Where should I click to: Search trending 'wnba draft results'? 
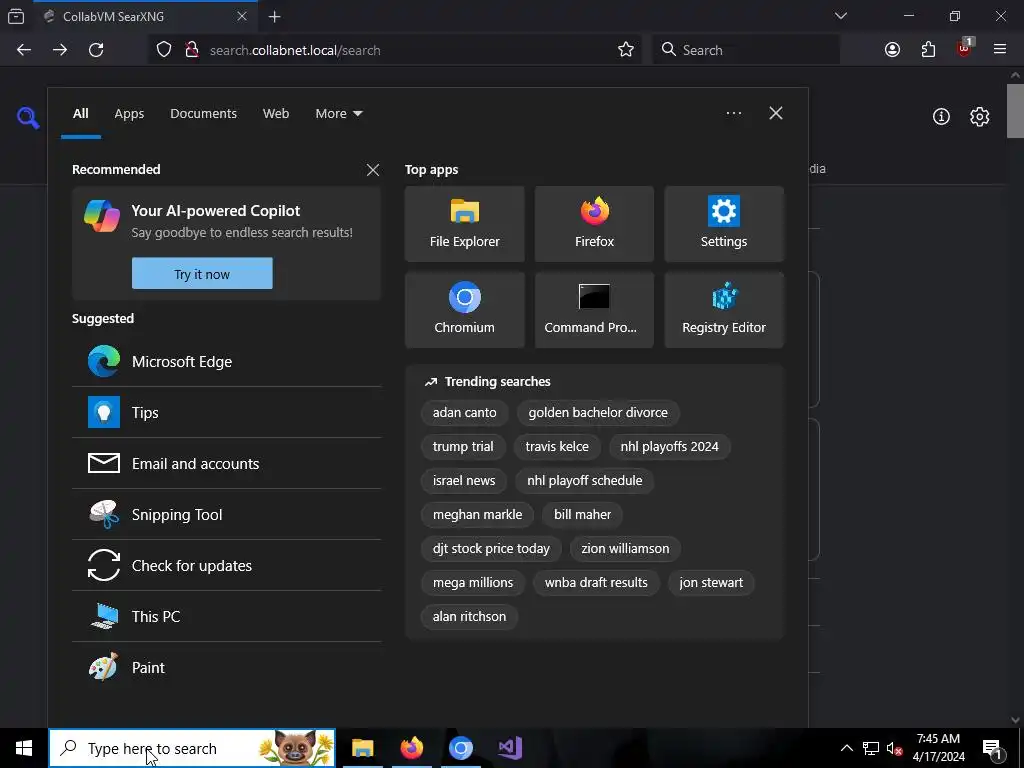coord(596,583)
